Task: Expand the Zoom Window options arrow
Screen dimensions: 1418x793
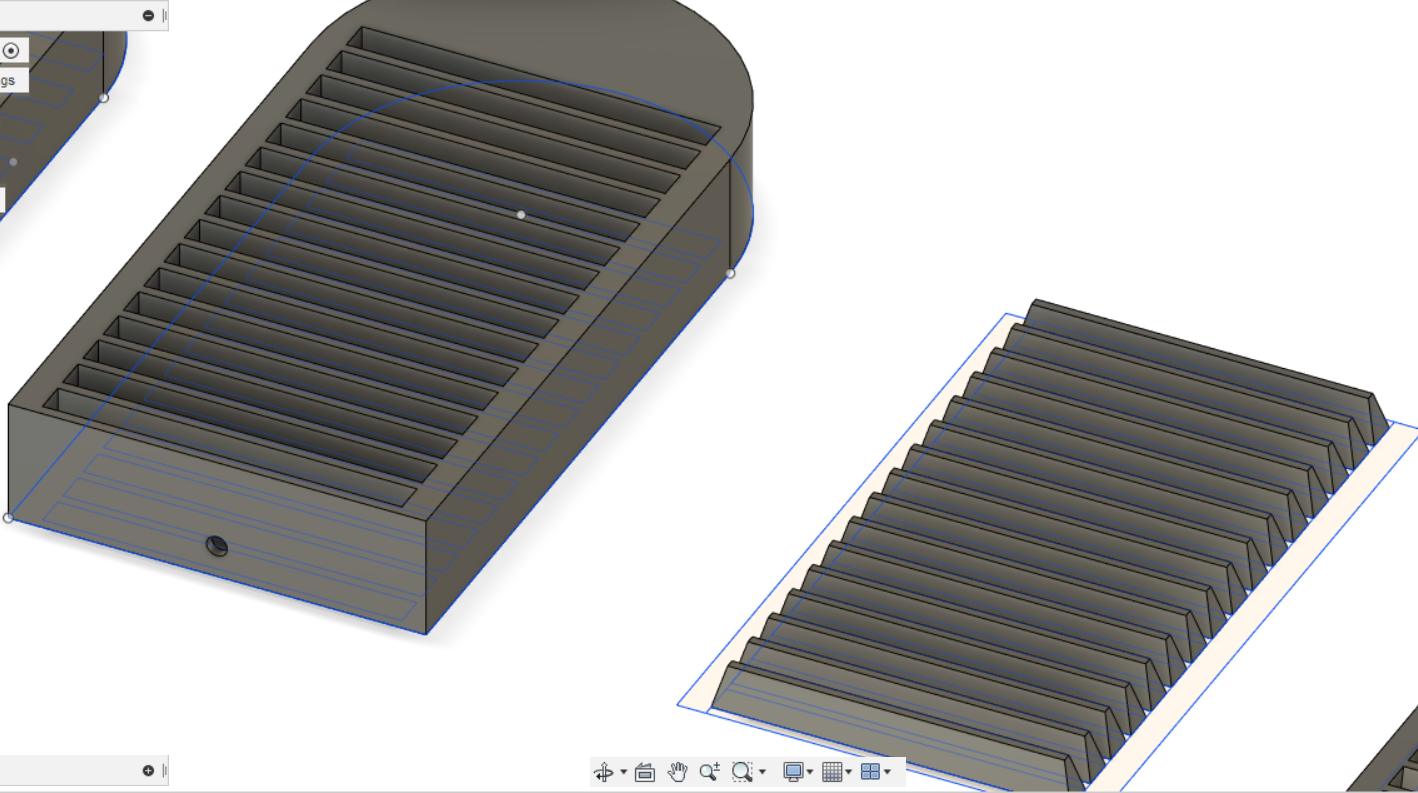Action: (x=762, y=772)
